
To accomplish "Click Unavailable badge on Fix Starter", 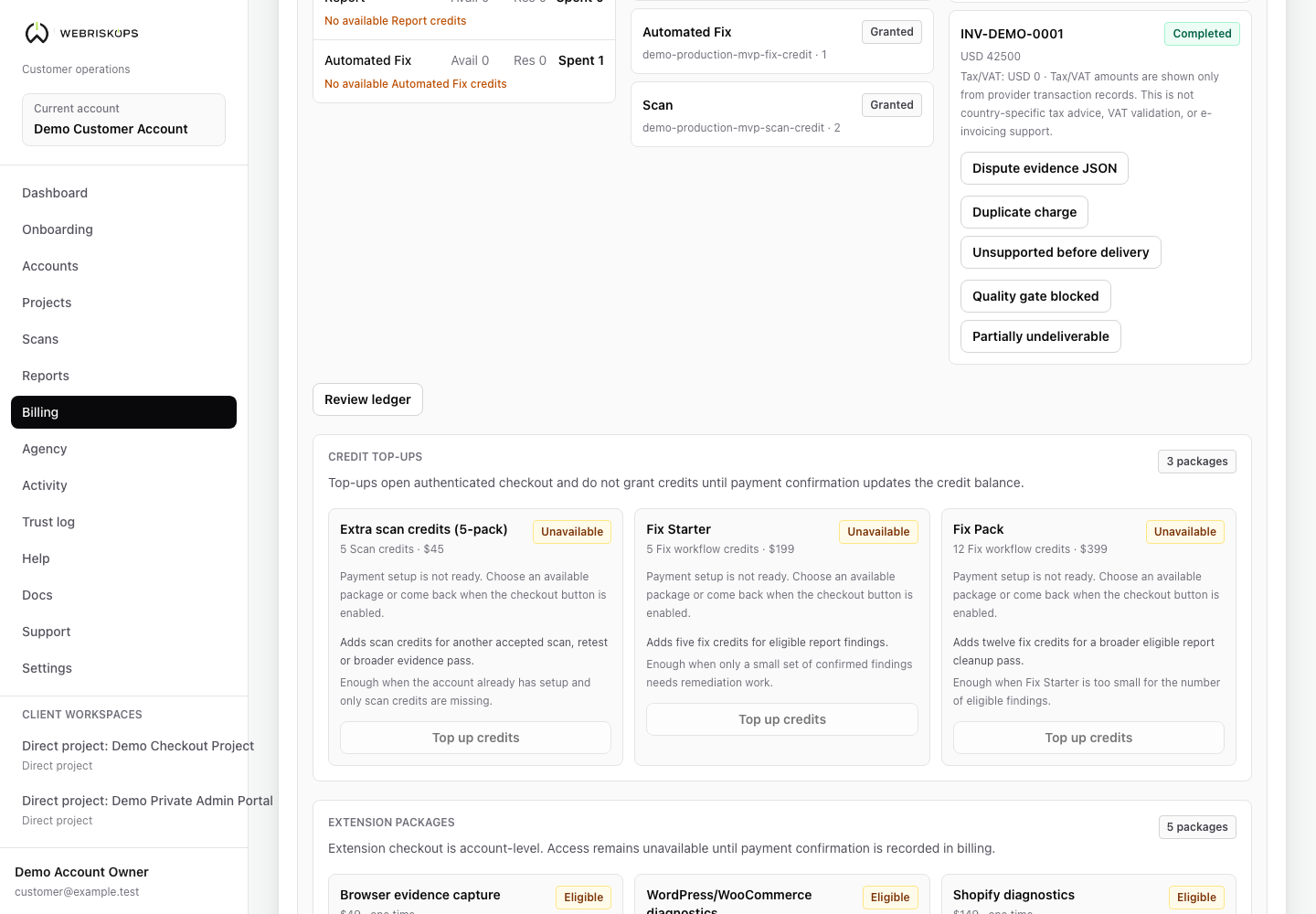I will click(878, 532).
